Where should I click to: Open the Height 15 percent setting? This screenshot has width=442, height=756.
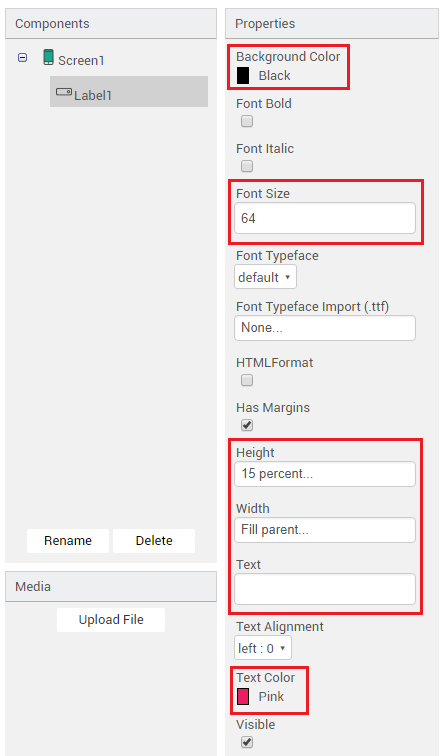pyautogui.click(x=325, y=473)
